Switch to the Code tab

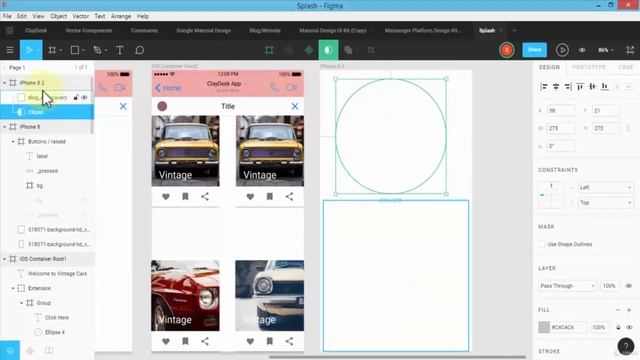[625, 67]
